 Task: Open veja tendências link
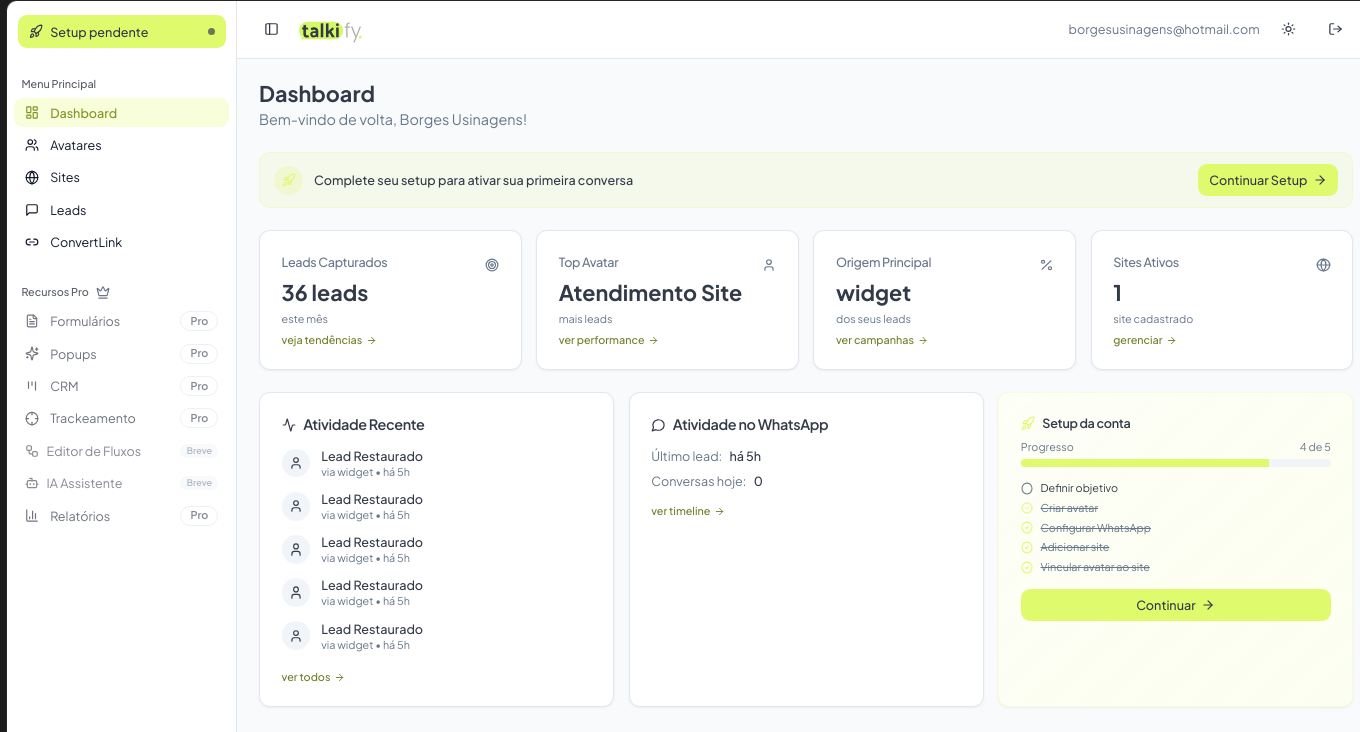point(329,340)
